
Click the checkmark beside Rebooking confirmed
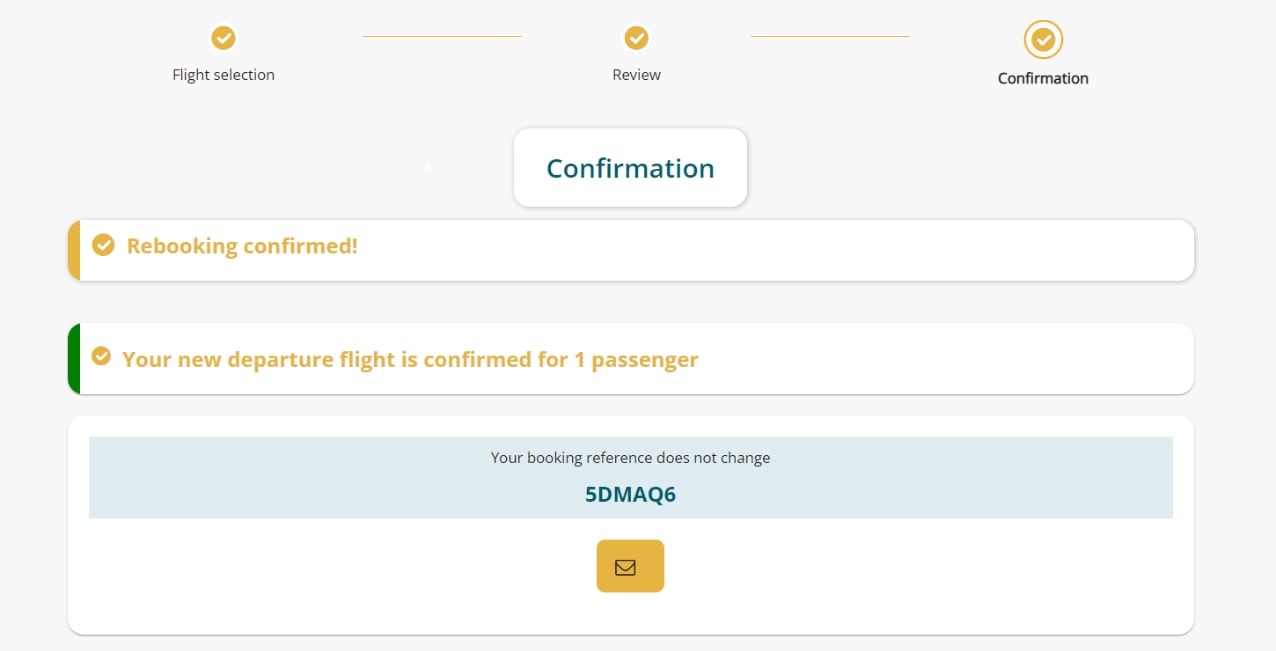pos(103,245)
